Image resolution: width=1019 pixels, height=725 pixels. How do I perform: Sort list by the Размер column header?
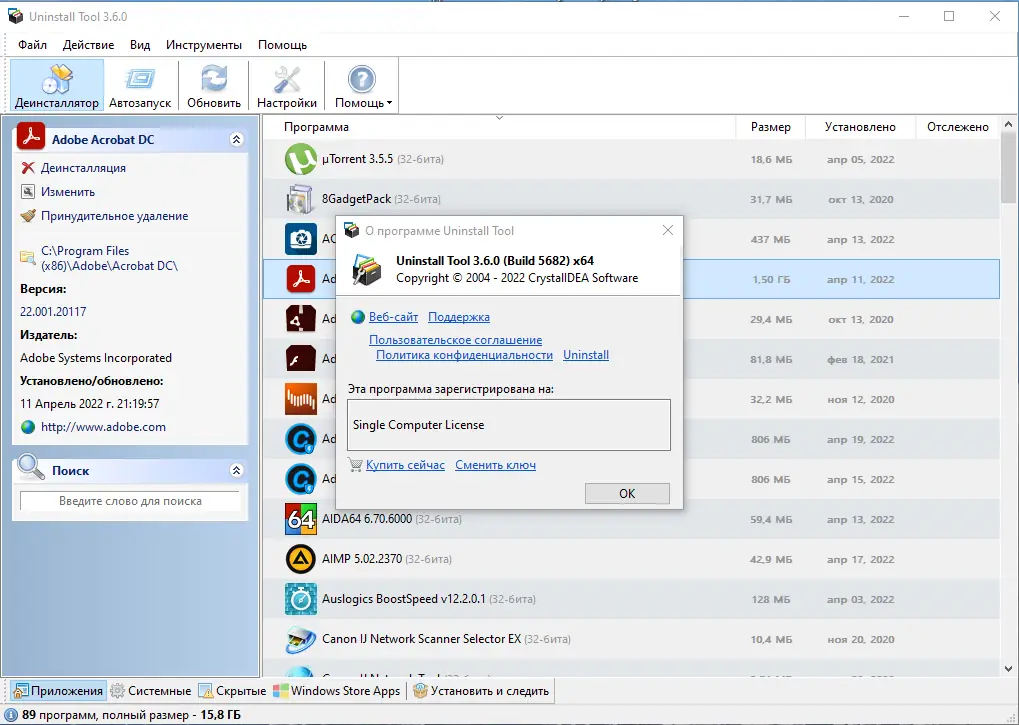[770, 127]
